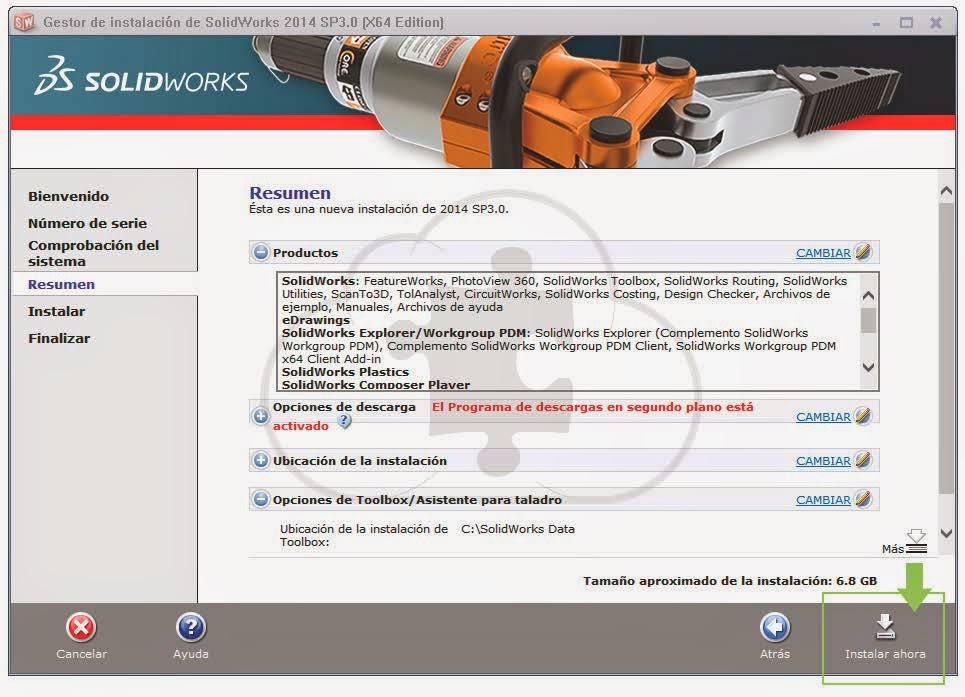The height and width of the screenshot is (697, 965).
Task: Click pencil icon beside Toolbox options CAMBIAR
Action: pos(863,500)
